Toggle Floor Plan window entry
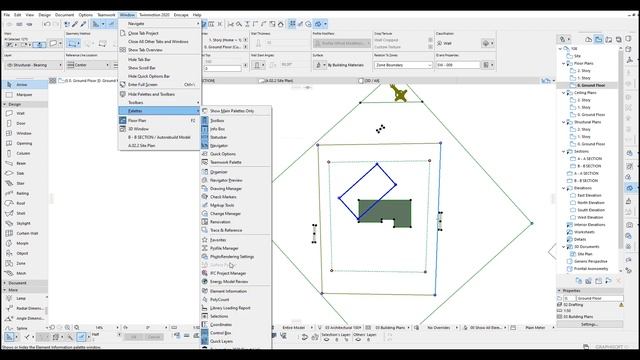Screen dimensions: 640x360 [x=159, y=121]
